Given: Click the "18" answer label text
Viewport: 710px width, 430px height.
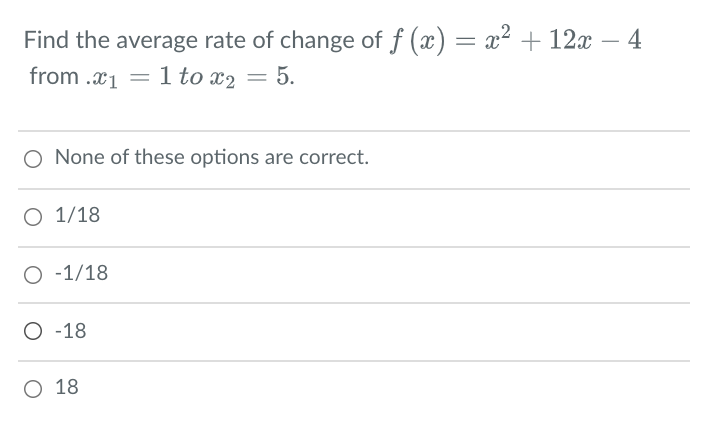Looking at the screenshot, I should coord(67,387).
